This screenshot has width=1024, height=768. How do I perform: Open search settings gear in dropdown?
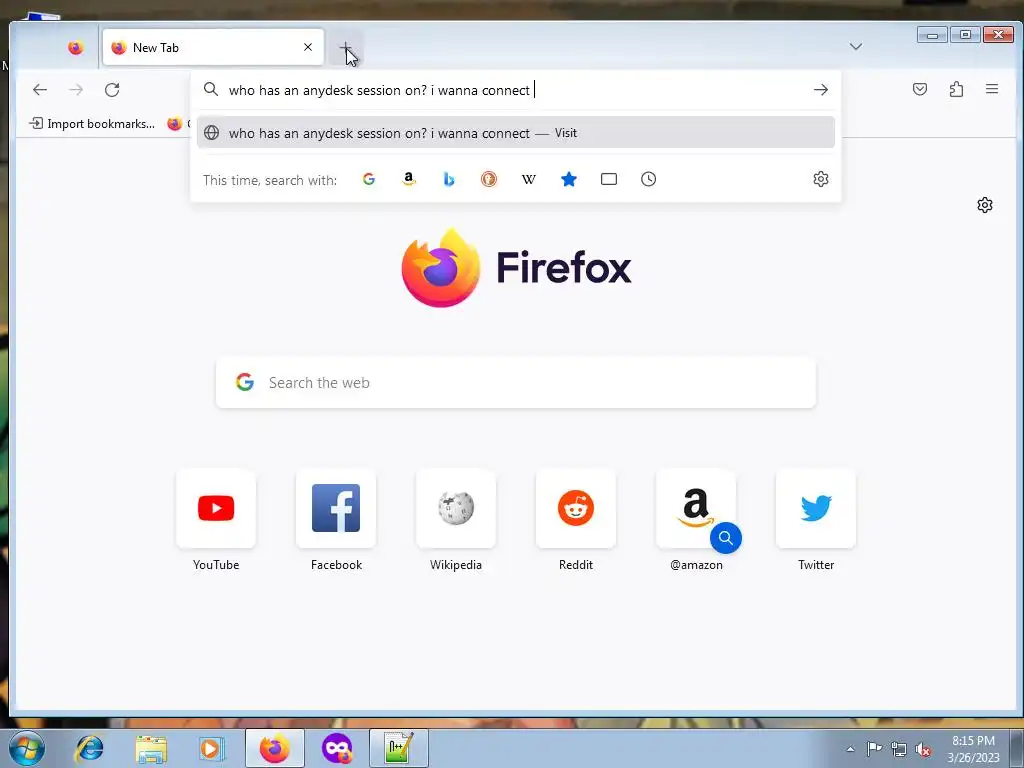[821, 179]
